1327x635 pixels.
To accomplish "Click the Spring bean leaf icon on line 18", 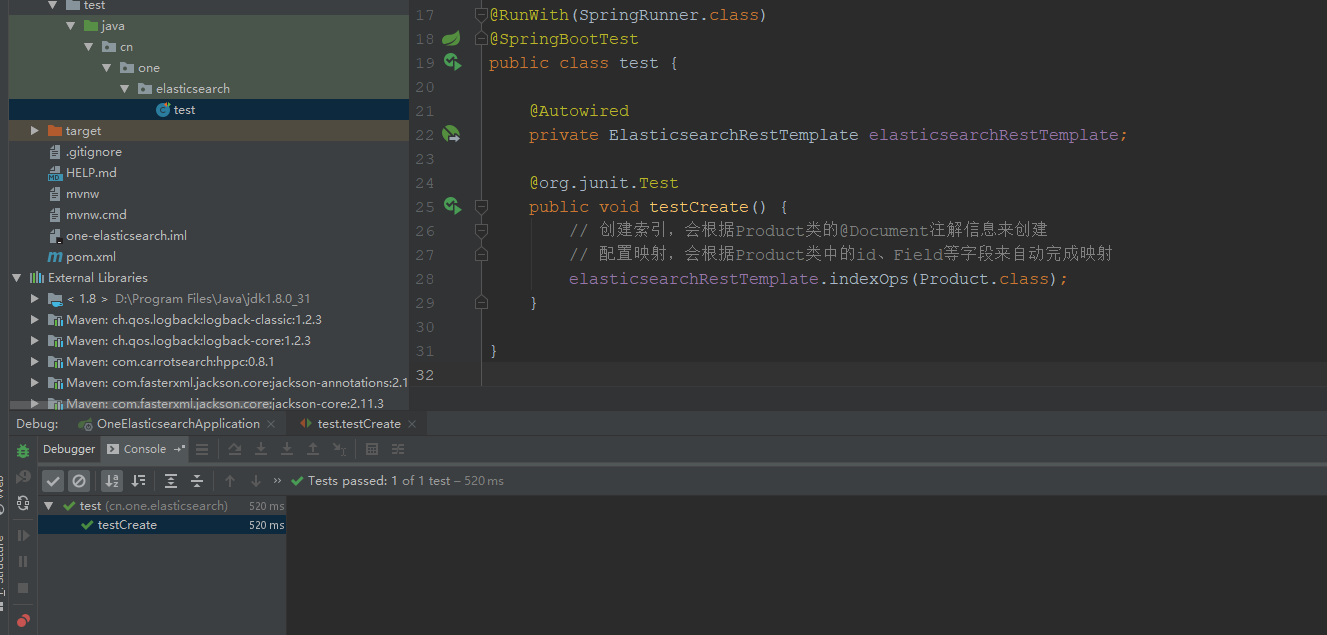I will pyautogui.click(x=453, y=38).
